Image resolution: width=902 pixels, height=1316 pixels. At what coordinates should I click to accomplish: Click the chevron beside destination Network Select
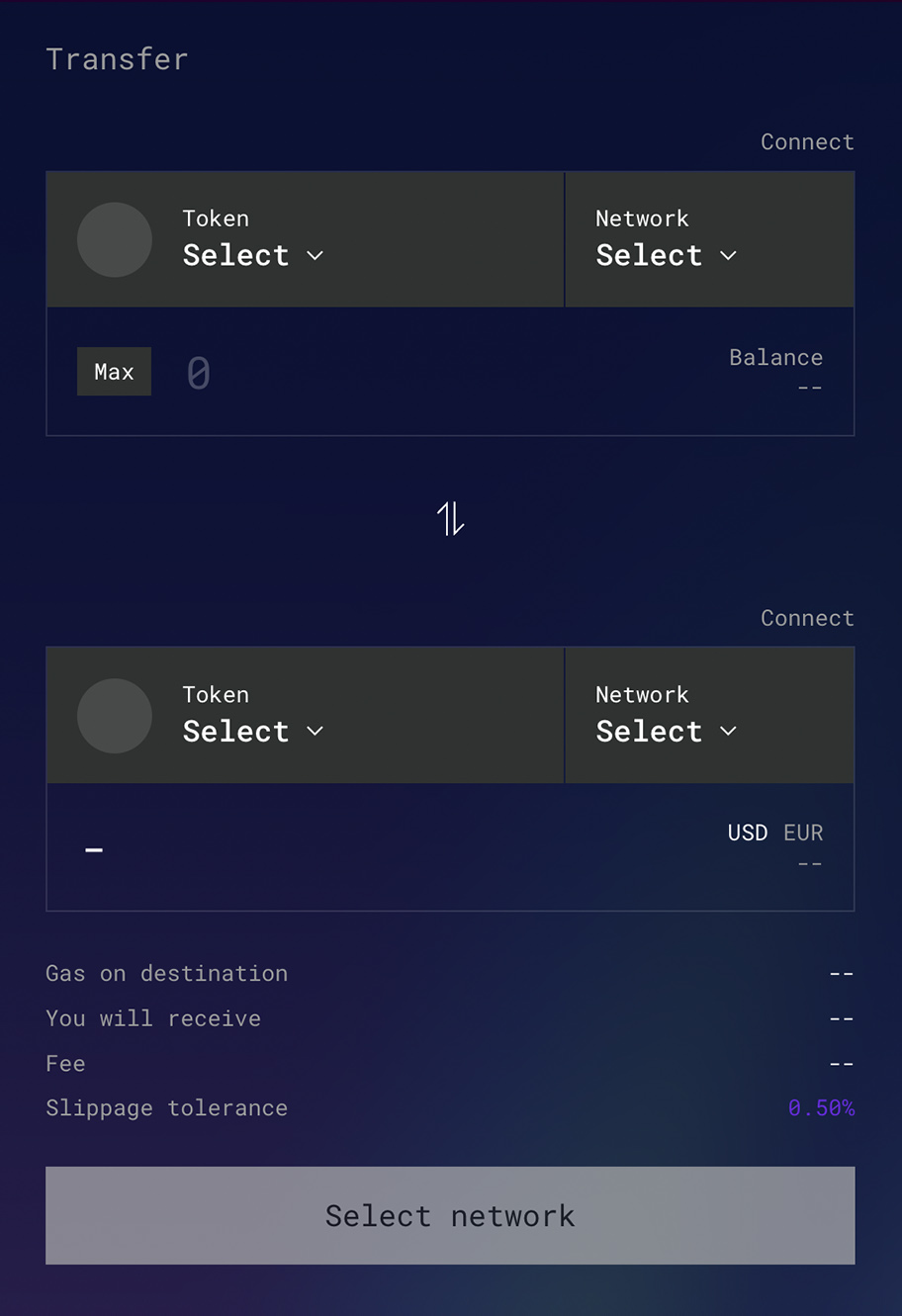(729, 731)
